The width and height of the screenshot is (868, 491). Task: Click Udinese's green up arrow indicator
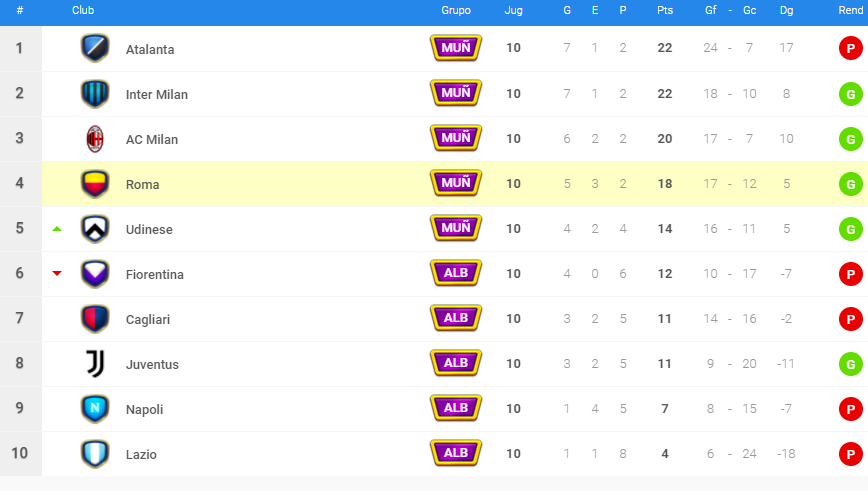coord(57,229)
